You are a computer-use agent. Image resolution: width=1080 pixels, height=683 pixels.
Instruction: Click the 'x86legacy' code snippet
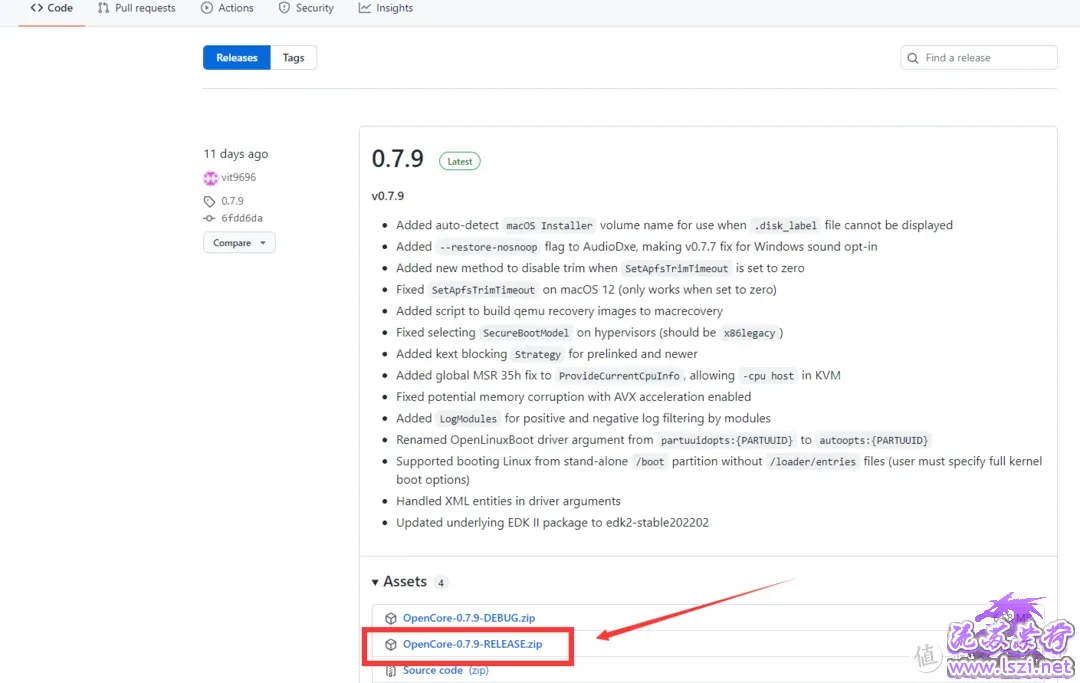749,333
